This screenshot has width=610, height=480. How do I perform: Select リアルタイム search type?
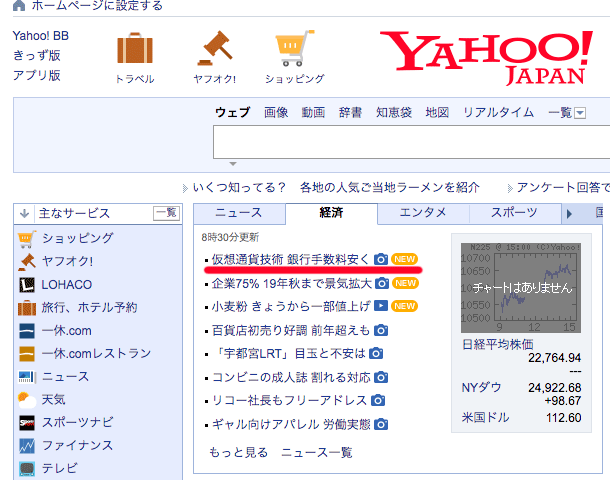(498, 112)
